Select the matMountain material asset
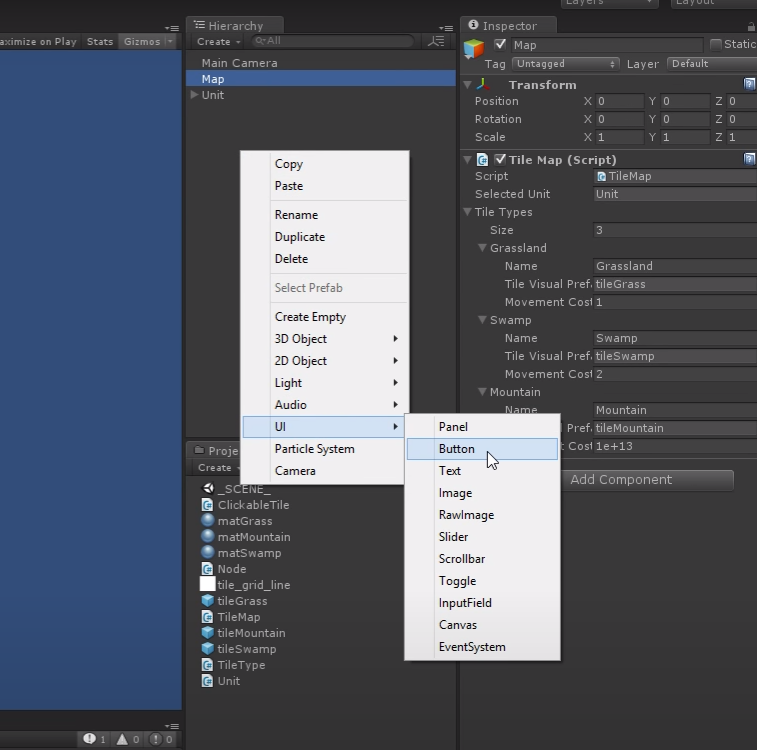The height and width of the screenshot is (750, 757). (x=246, y=537)
